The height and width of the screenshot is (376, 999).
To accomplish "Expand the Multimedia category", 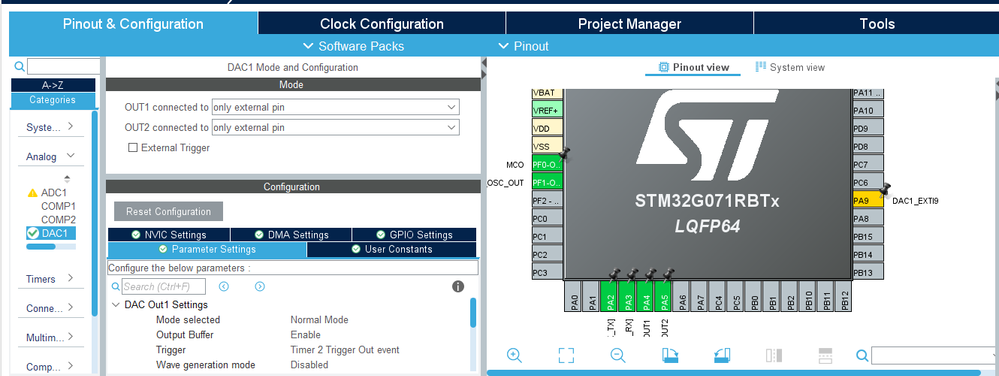I will pos(50,337).
